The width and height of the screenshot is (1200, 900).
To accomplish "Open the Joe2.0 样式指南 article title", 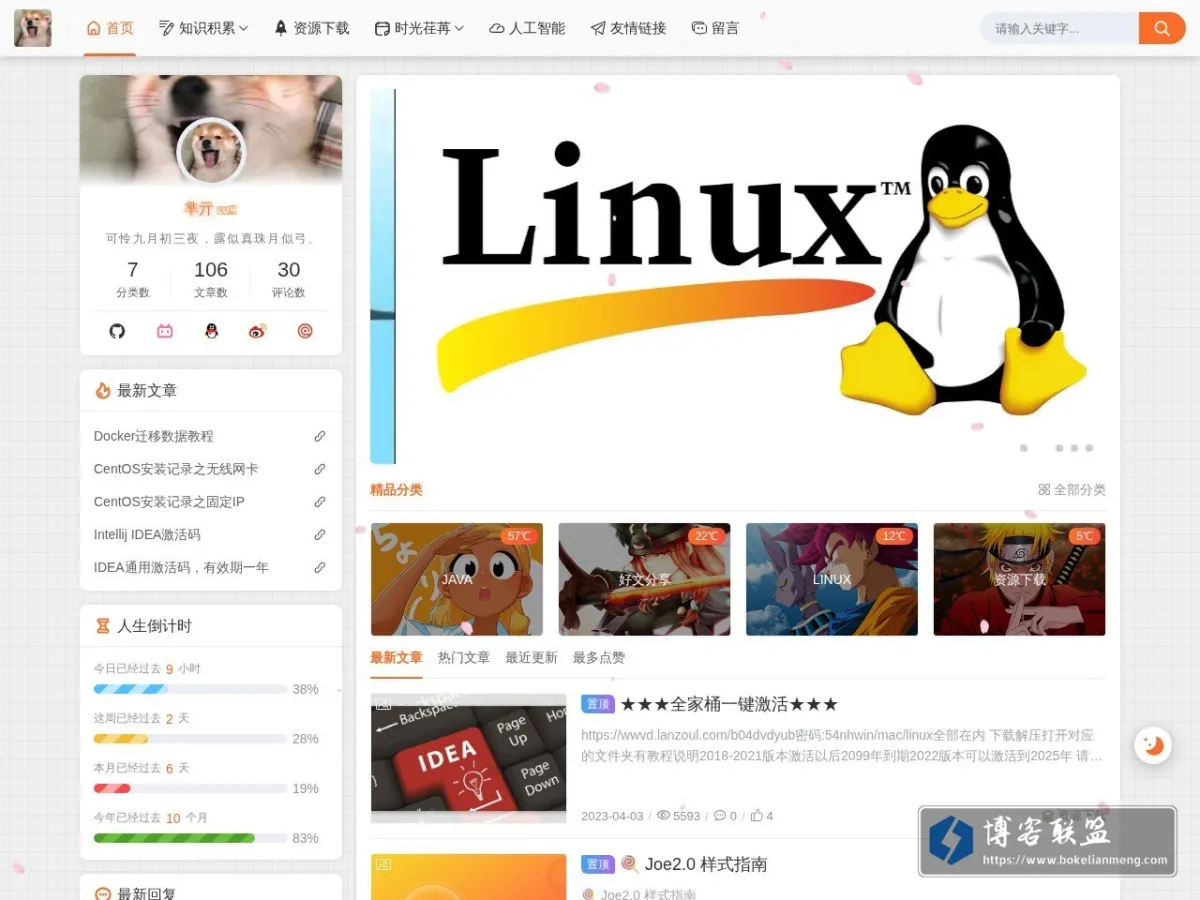I will tap(706, 864).
